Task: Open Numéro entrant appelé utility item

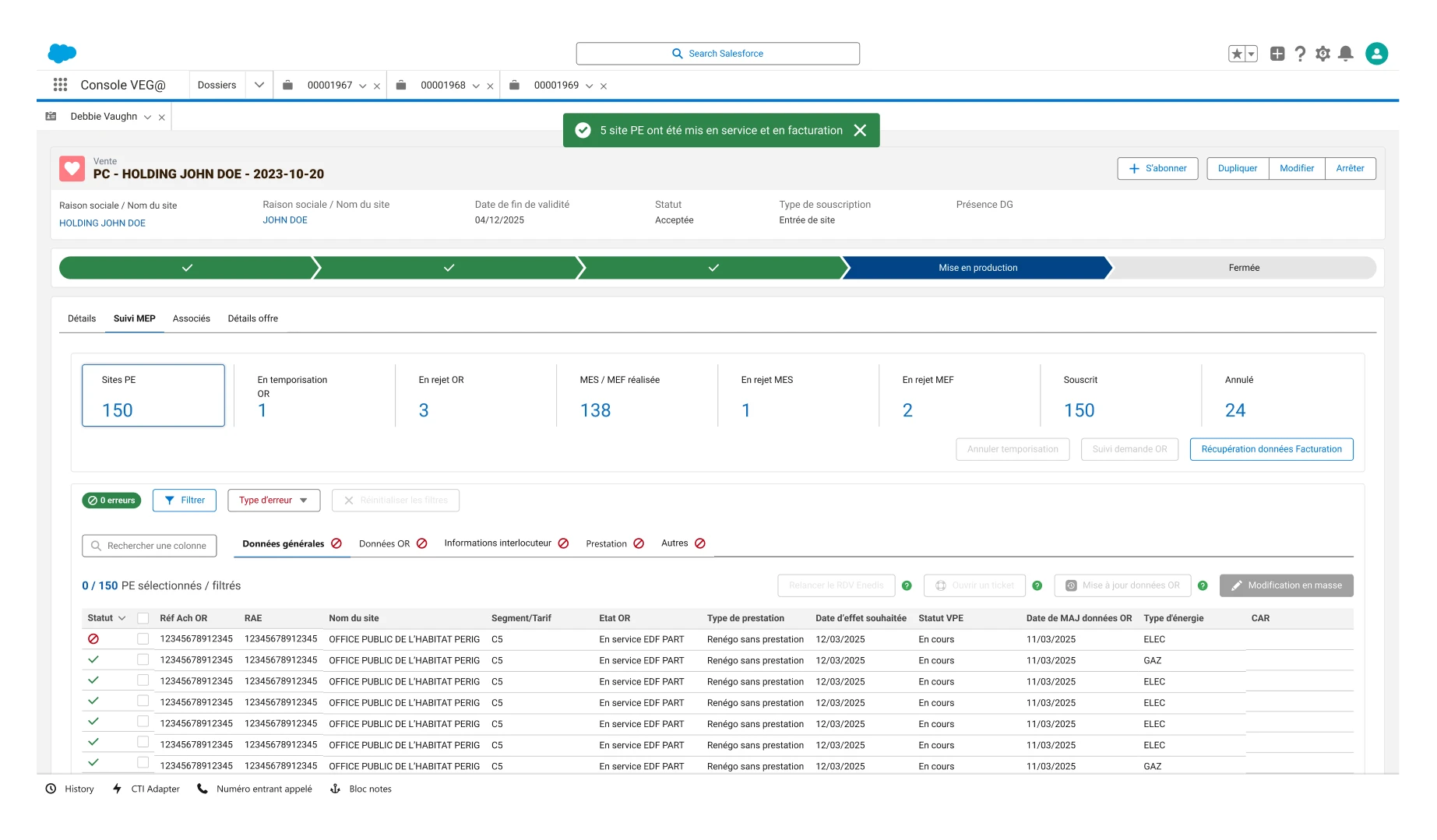Action: (255, 789)
